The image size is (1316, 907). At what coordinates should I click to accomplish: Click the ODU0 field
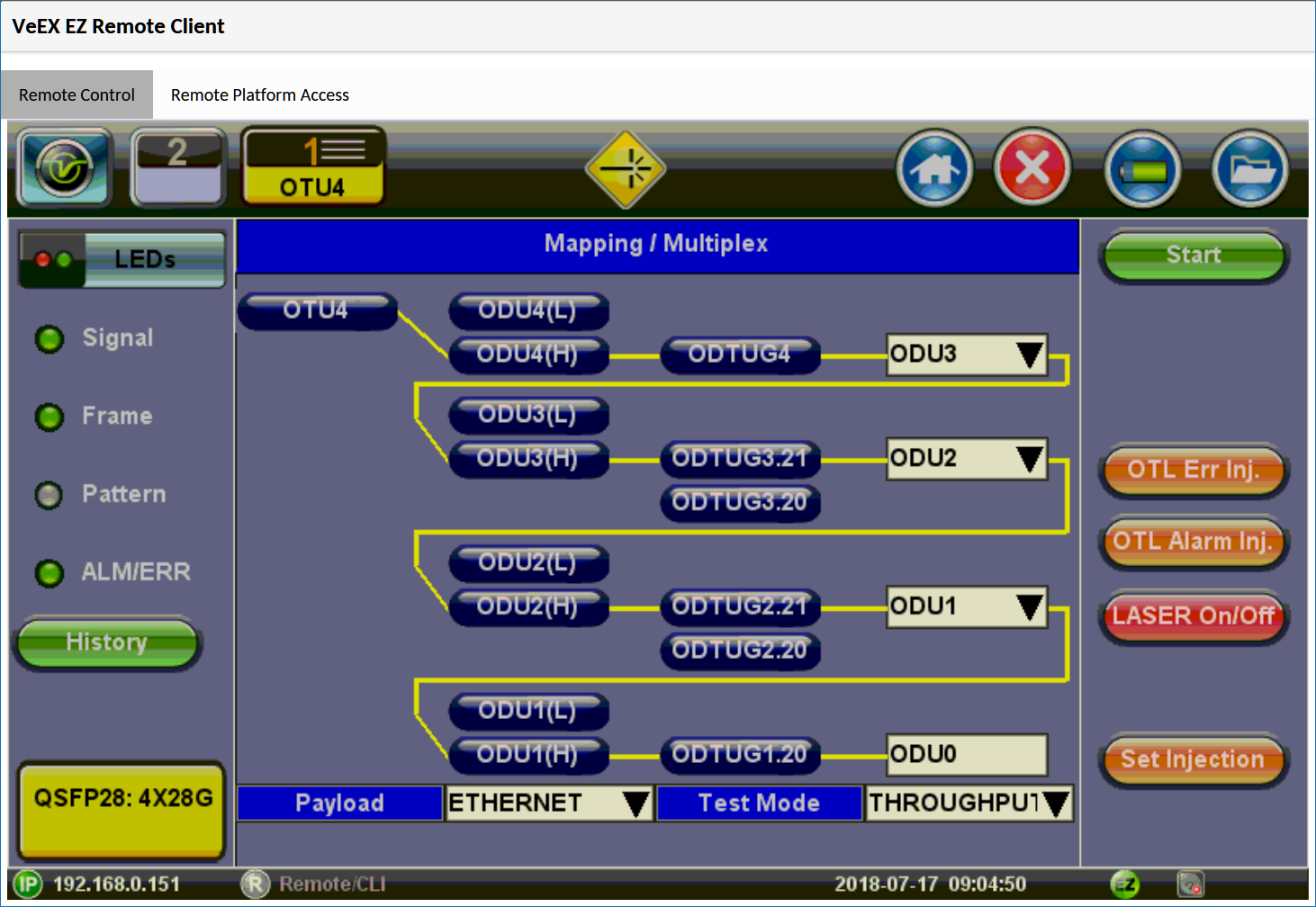tap(967, 754)
